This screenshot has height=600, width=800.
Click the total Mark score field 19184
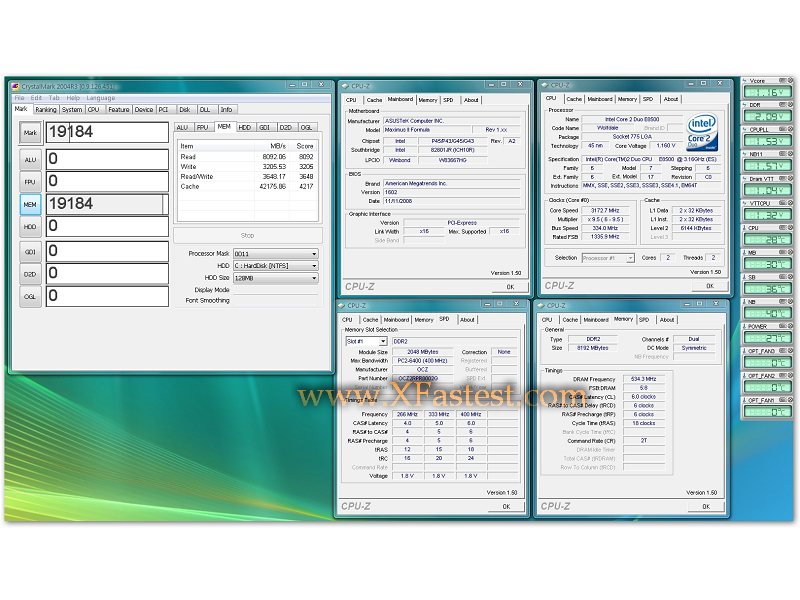(107, 132)
